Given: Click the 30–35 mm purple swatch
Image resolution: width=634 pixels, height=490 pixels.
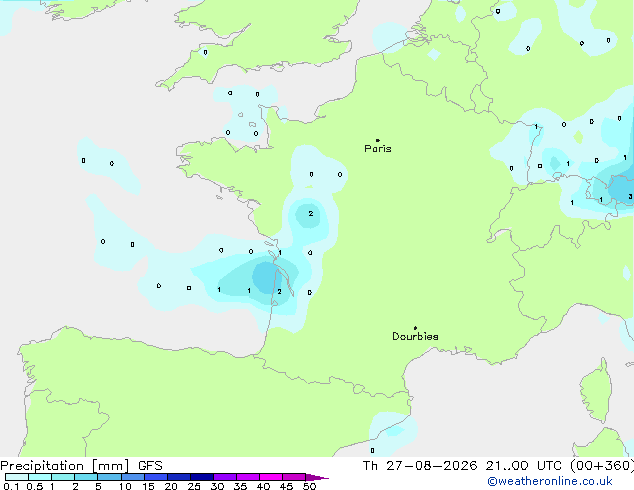Looking at the screenshot, I should click(x=225, y=477).
